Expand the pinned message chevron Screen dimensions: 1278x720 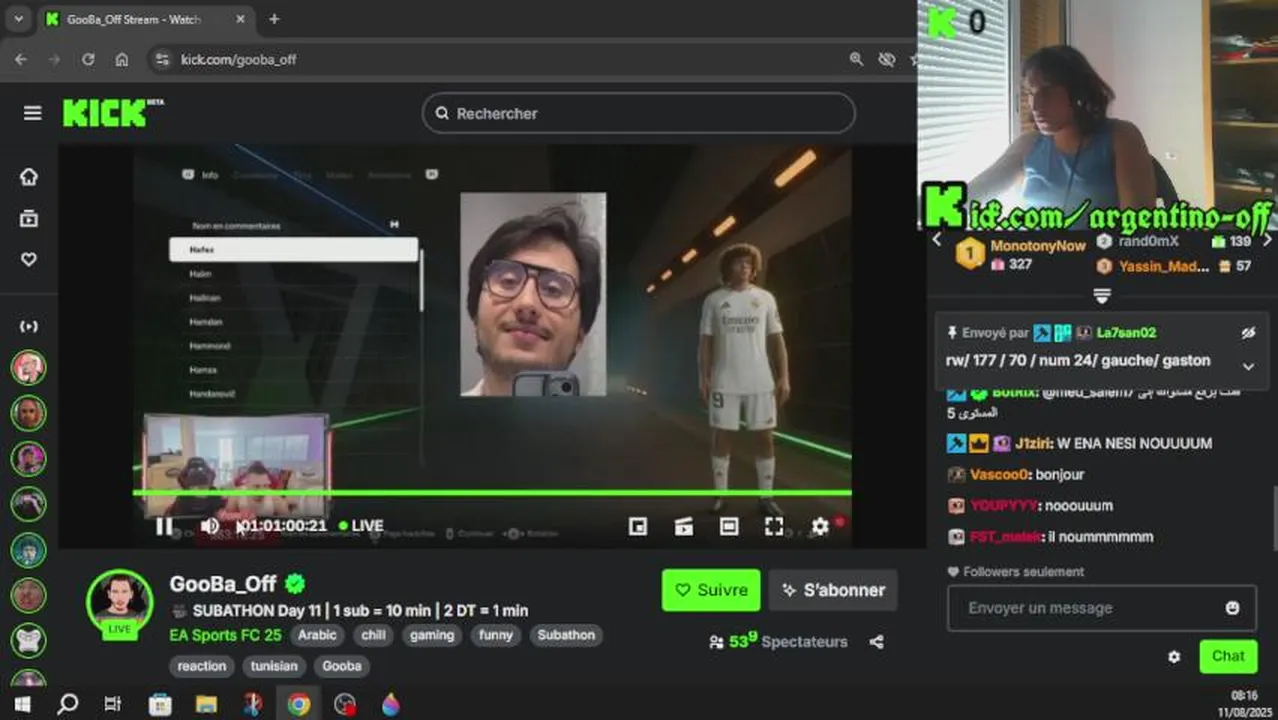(x=1248, y=367)
